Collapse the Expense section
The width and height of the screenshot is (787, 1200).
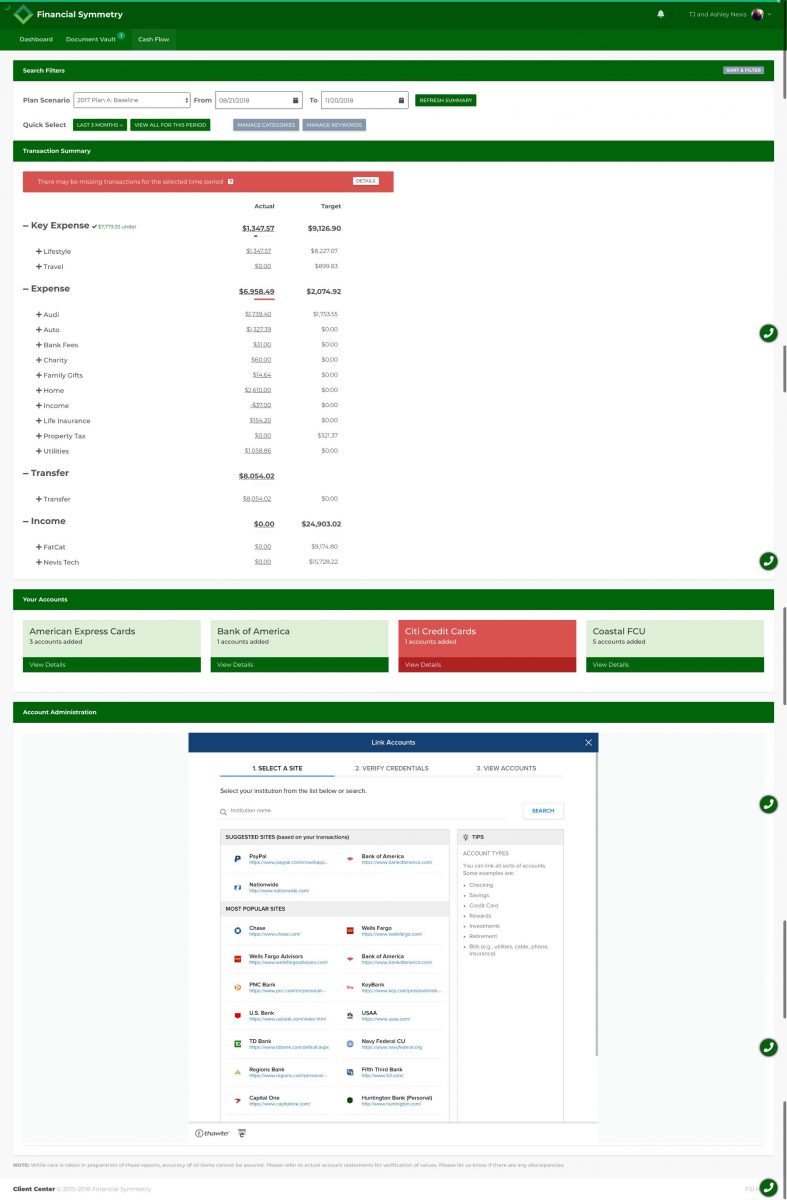point(26,289)
